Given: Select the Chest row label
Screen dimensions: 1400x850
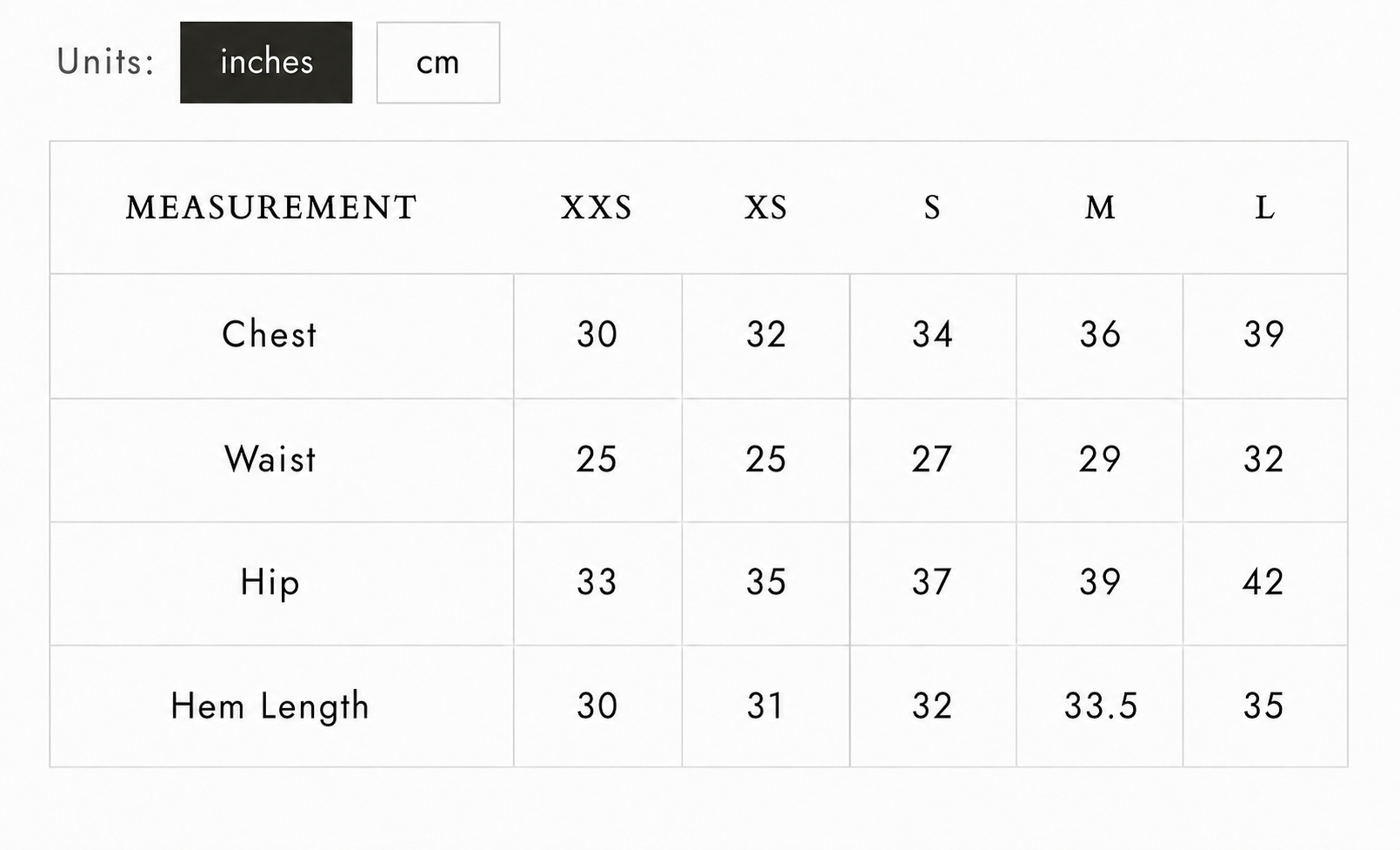Looking at the screenshot, I should [x=270, y=335].
